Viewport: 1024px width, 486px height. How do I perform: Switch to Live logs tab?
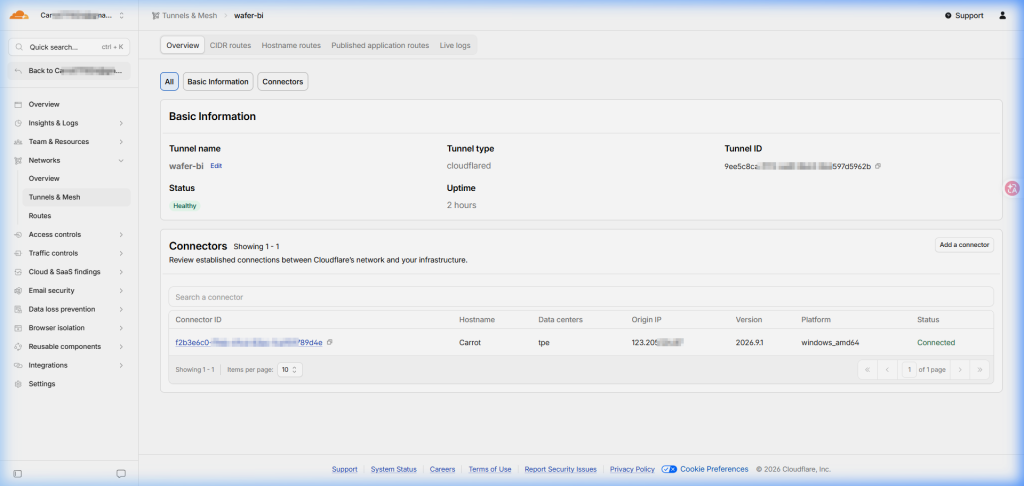(x=455, y=45)
